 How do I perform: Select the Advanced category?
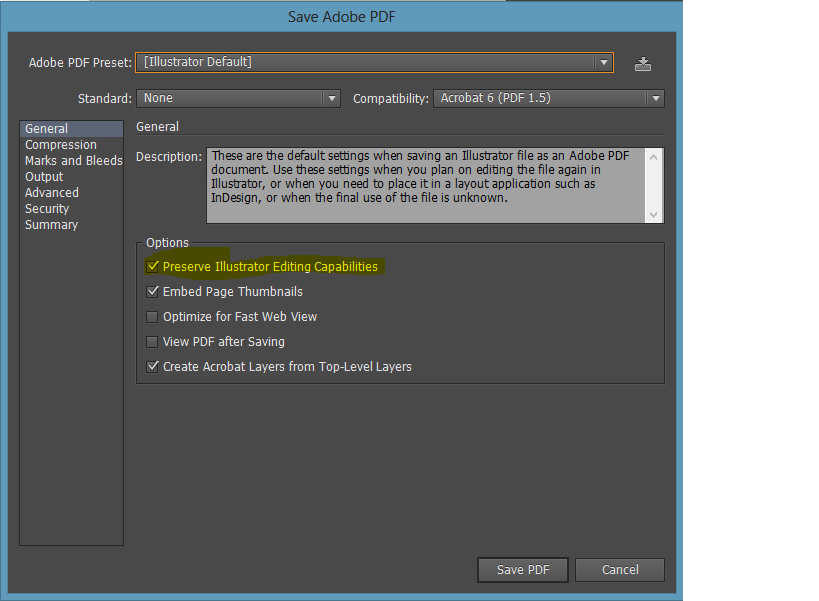[52, 193]
